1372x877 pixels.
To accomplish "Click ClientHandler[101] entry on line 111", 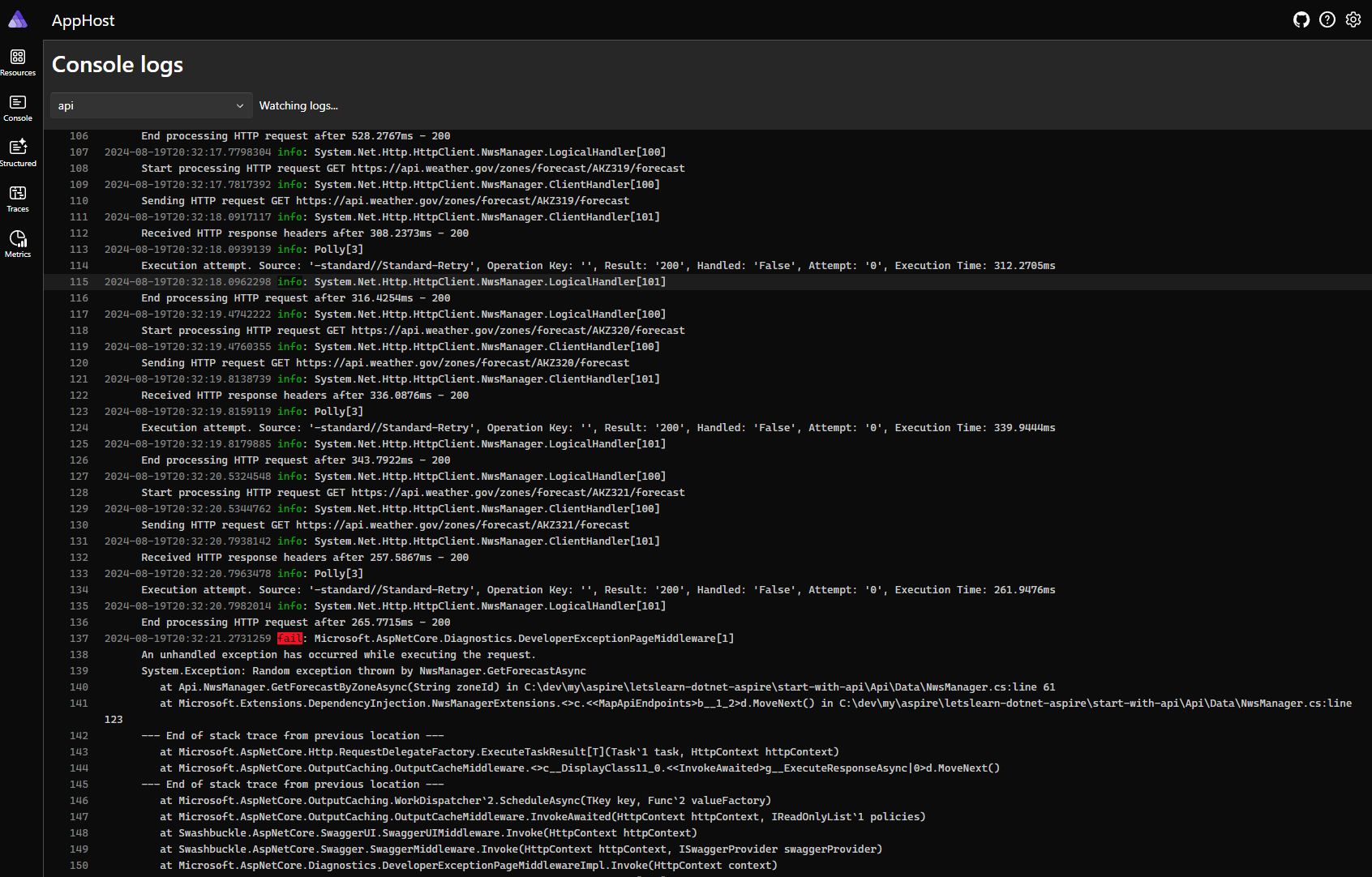I will click(x=487, y=217).
